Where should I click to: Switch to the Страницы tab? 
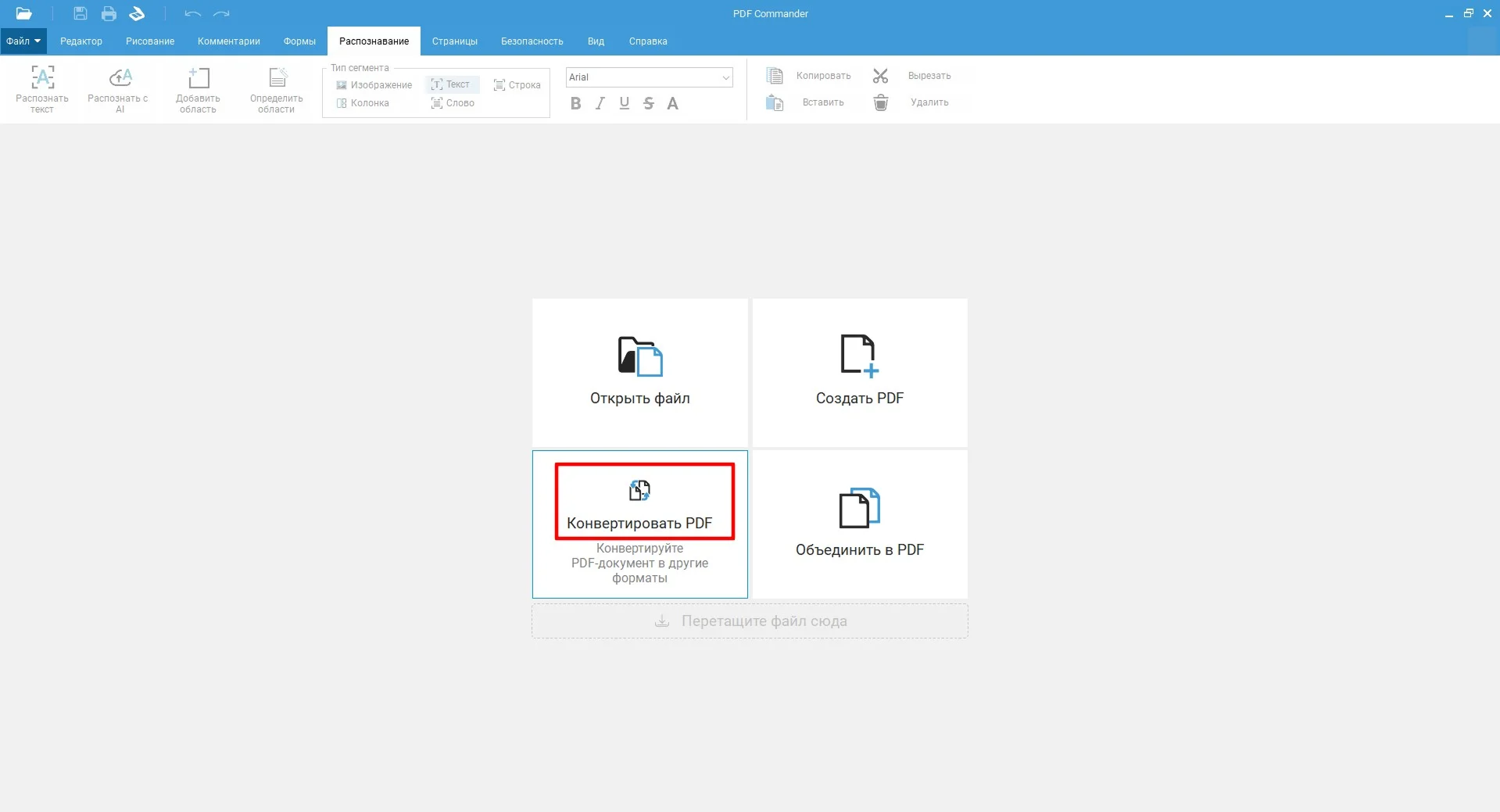[454, 41]
